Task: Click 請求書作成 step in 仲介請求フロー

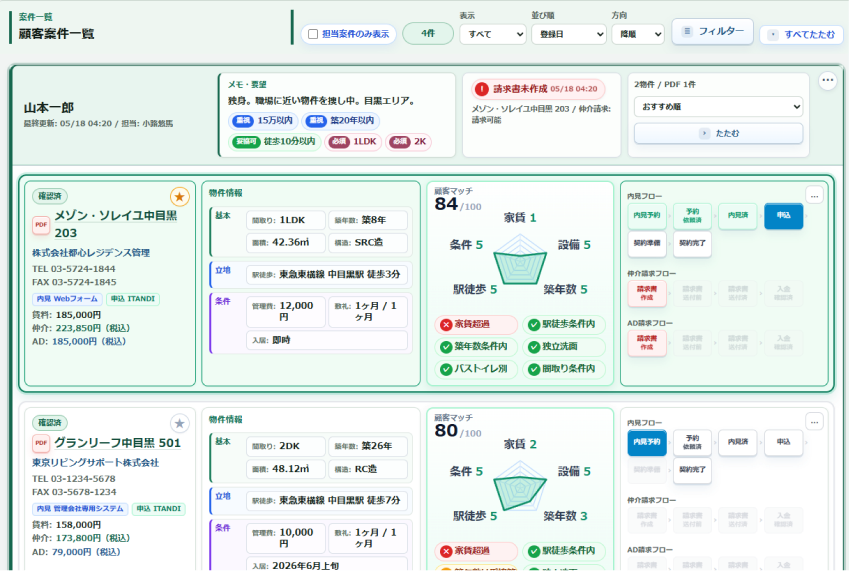Action: pyautogui.click(x=647, y=293)
